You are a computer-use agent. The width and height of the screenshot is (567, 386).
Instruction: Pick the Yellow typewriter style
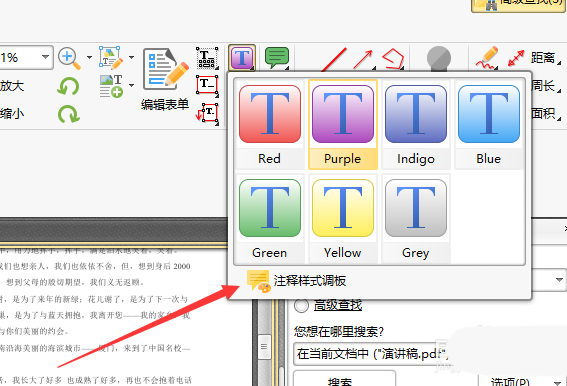click(x=343, y=219)
